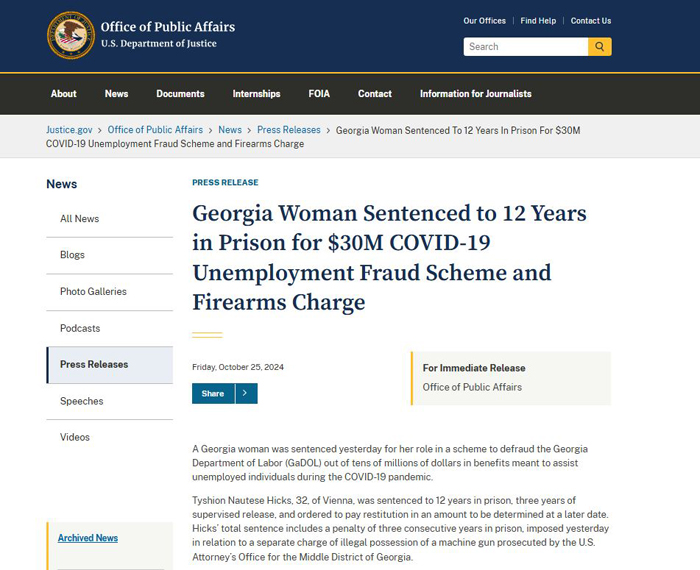The image size is (700, 570).
Task: Open Information for Journalists menu
Action: click(475, 94)
